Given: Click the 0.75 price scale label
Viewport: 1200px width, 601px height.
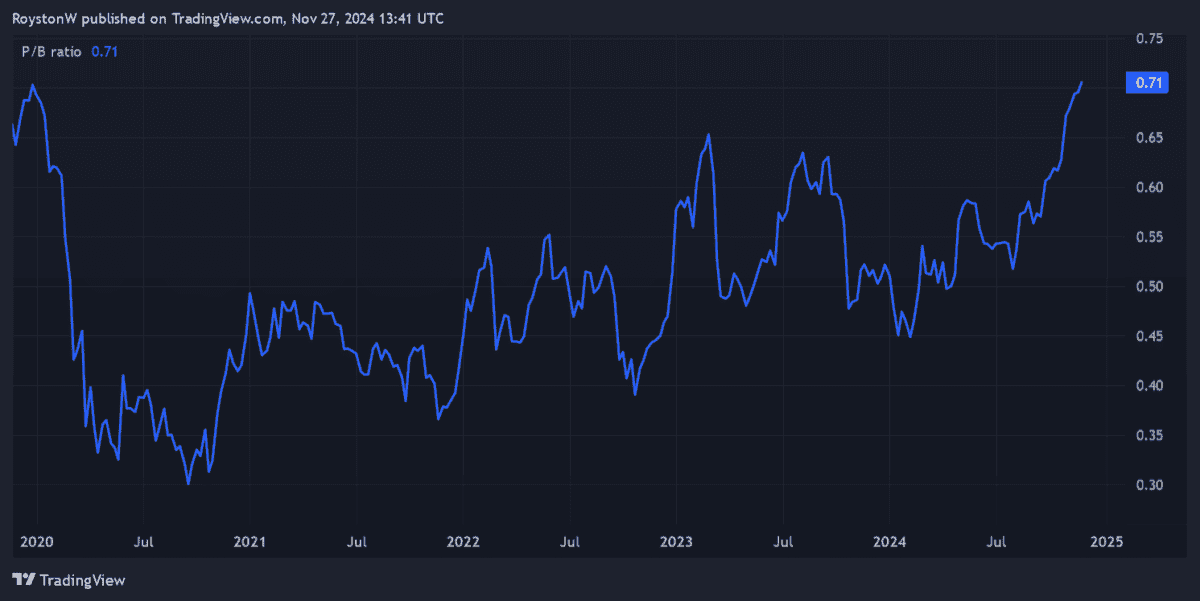Looking at the screenshot, I should 1149,39.
